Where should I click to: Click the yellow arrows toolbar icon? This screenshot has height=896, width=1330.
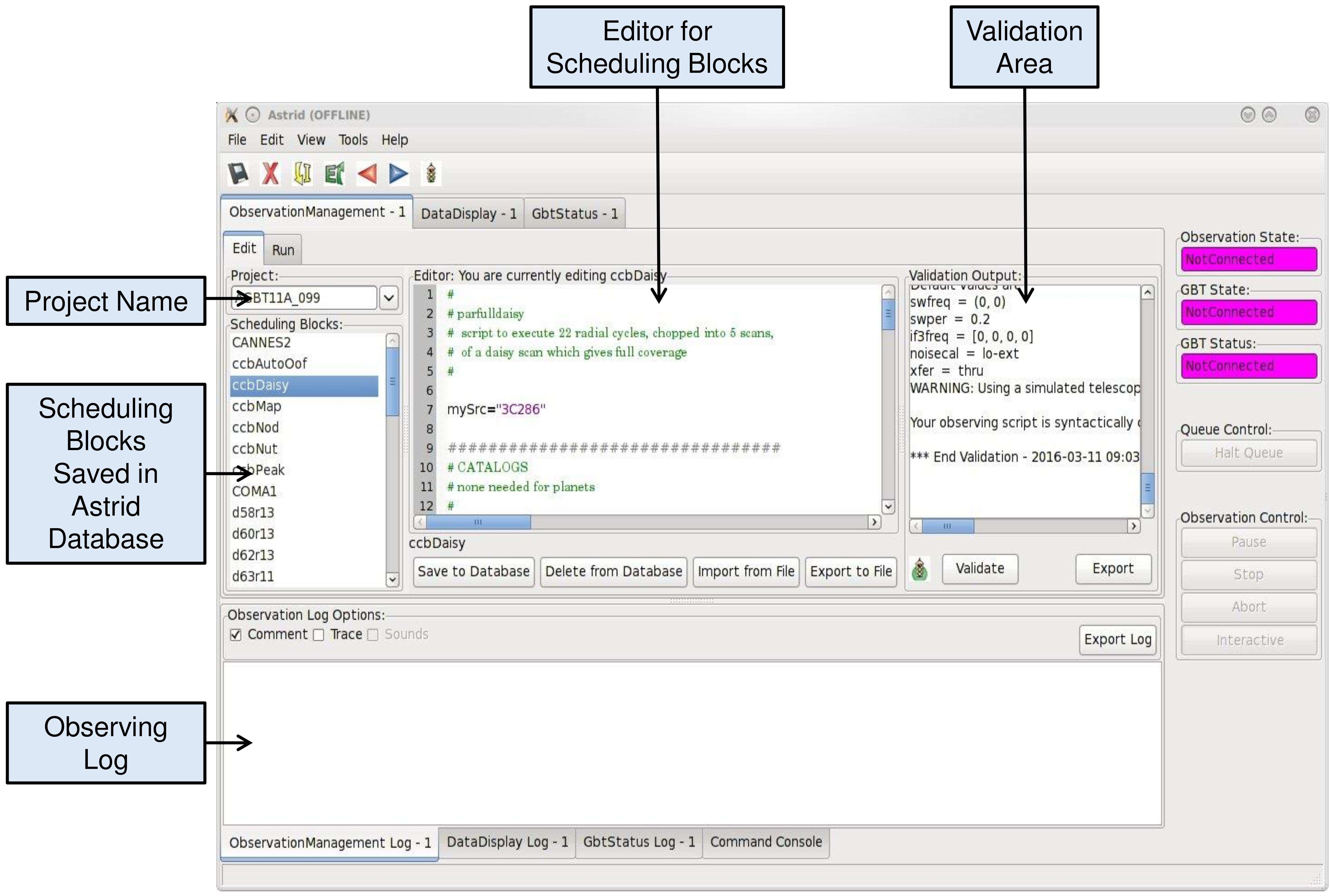(302, 173)
